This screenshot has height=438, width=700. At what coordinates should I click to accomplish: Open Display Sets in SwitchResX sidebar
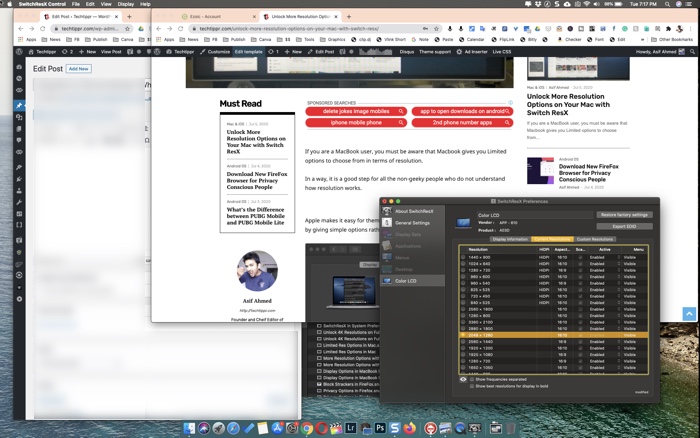[x=412, y=234]
